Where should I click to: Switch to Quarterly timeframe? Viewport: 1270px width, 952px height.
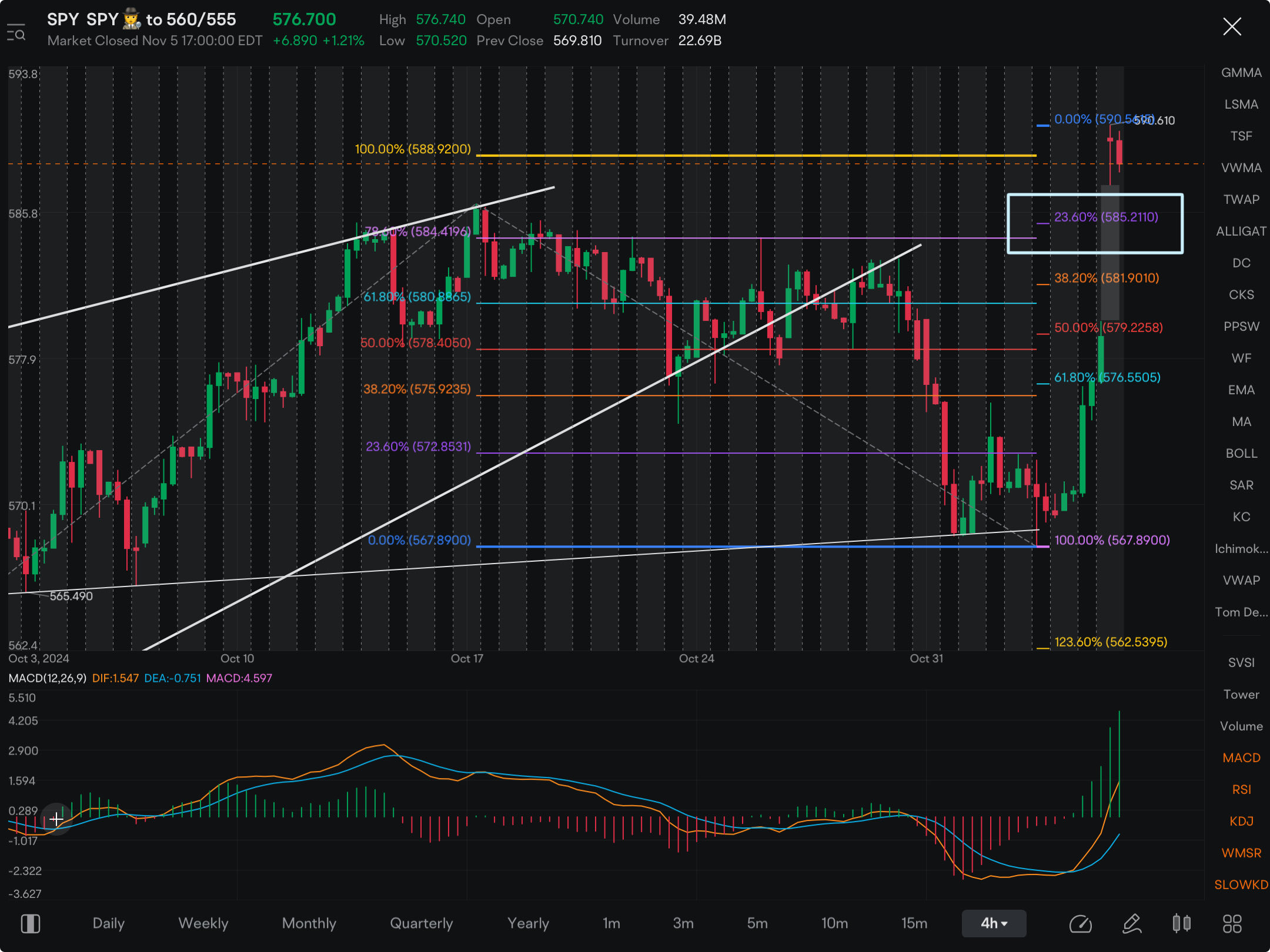click(x=422, y=923)
